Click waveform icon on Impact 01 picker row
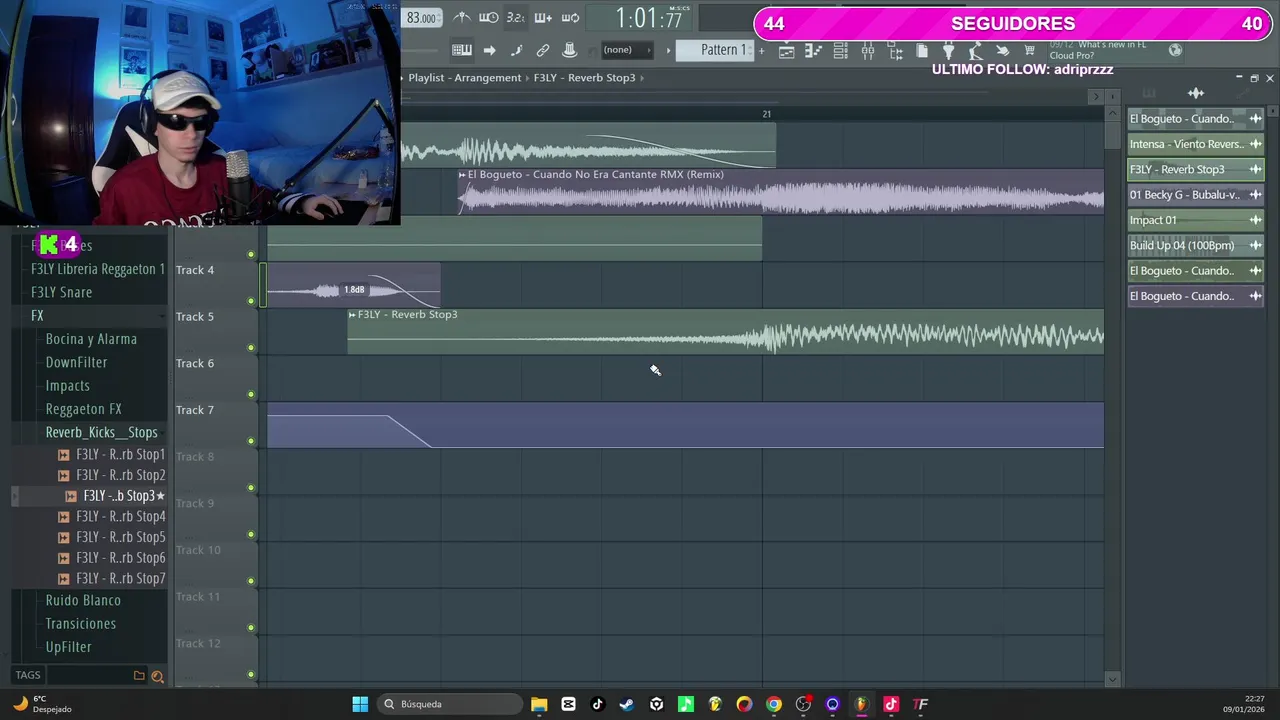 1255,220
